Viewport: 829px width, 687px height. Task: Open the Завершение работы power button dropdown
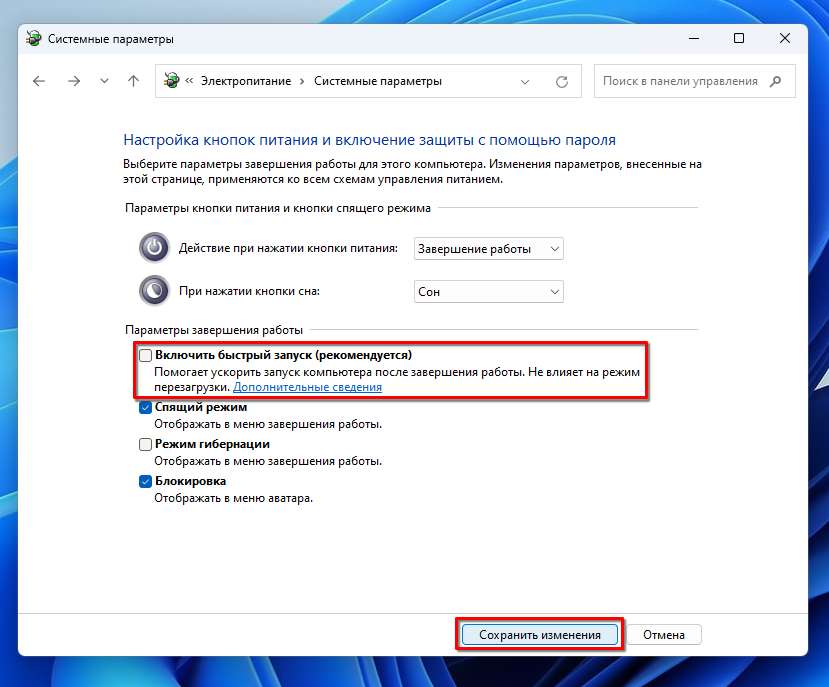click(488, 248)
